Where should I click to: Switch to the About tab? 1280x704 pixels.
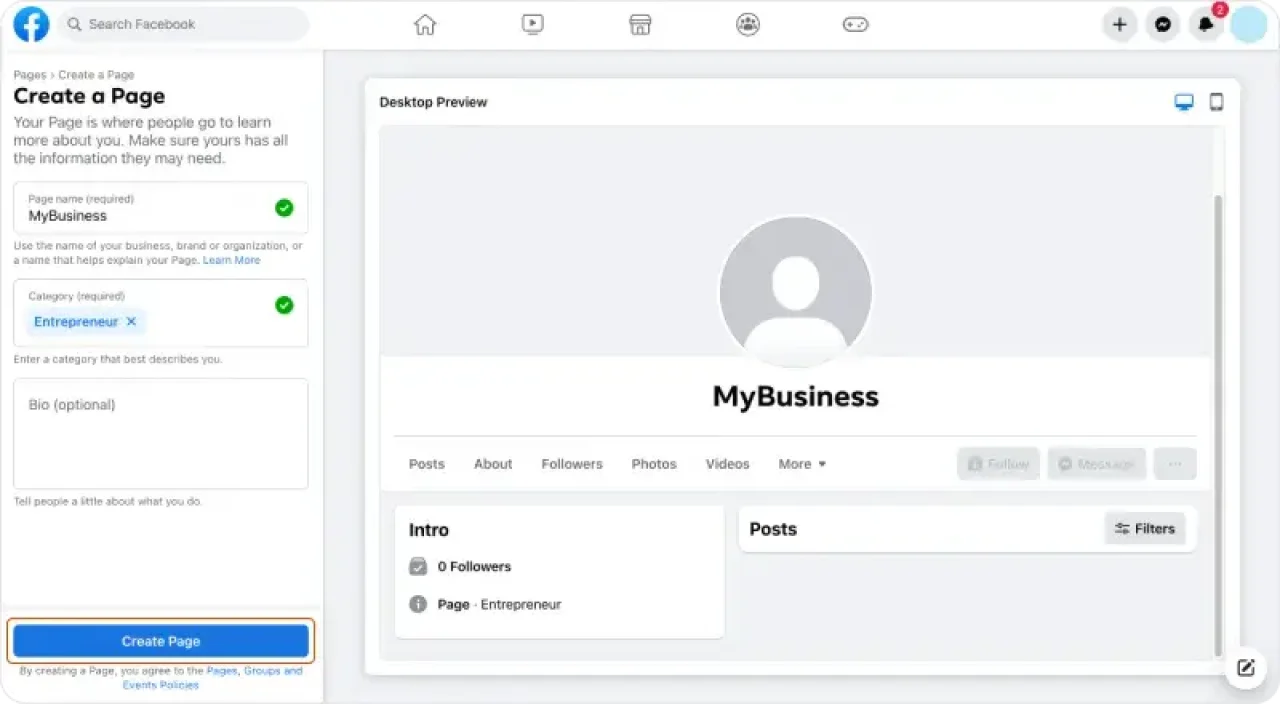tap(492, 463)
